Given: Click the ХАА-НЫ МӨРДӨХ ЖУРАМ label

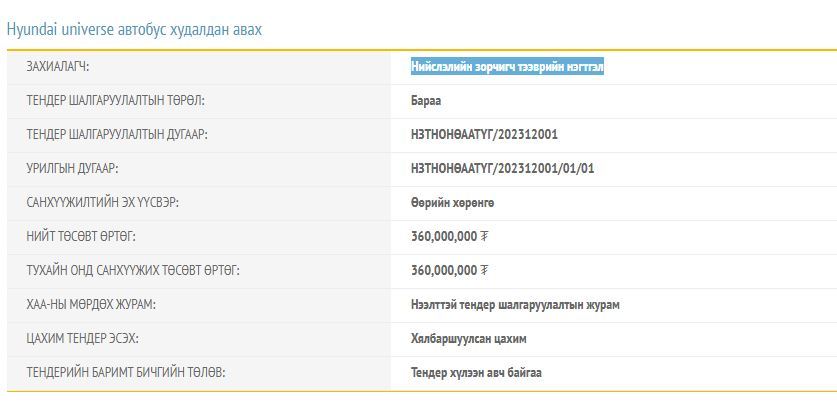Looking at the screenshot, I should tap(91, 305).
